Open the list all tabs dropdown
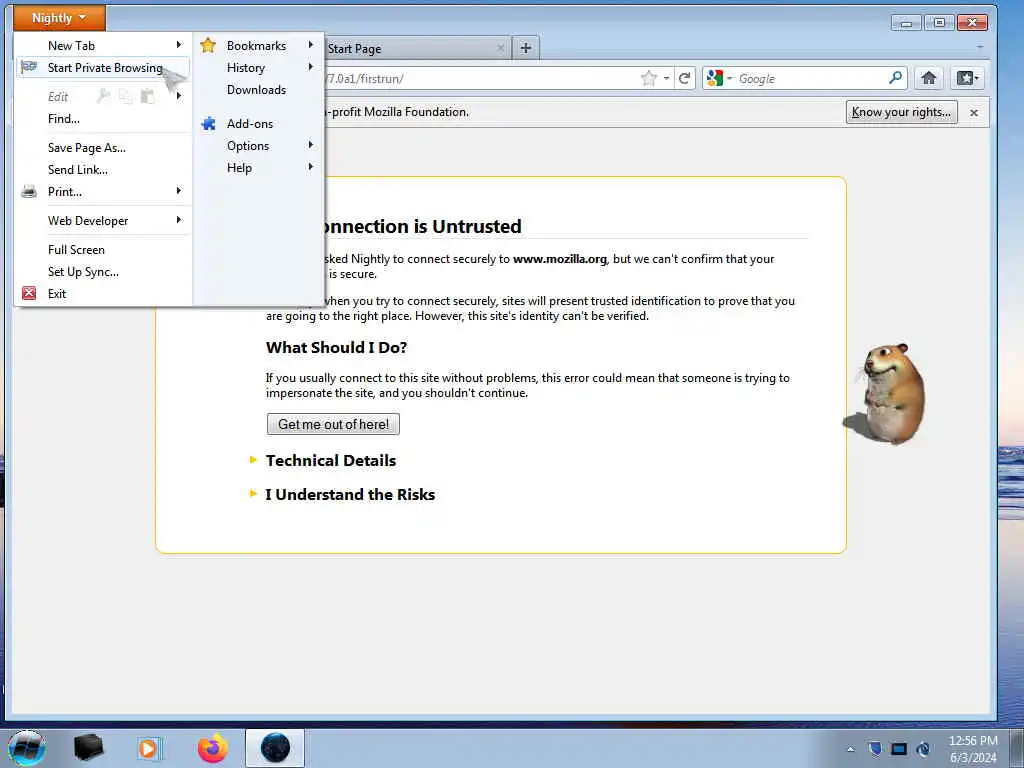Image resolution: width=1024 pixels, height=768 pixels. point(980,48)
